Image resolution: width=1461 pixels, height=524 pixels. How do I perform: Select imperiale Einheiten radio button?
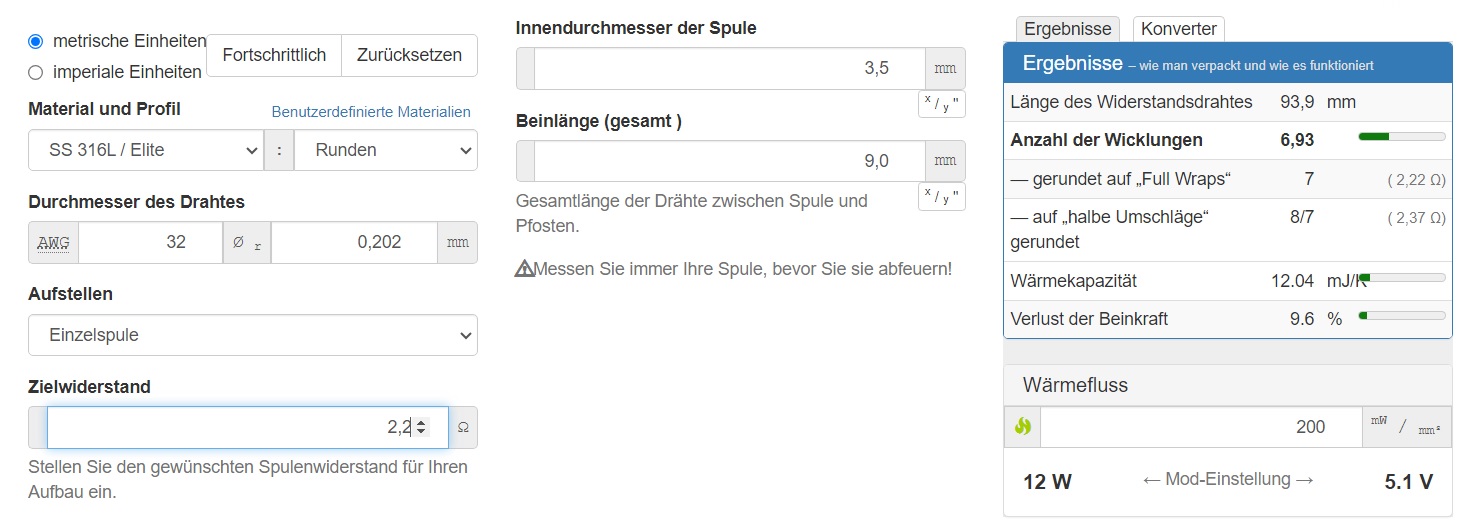tap(36, 72)
